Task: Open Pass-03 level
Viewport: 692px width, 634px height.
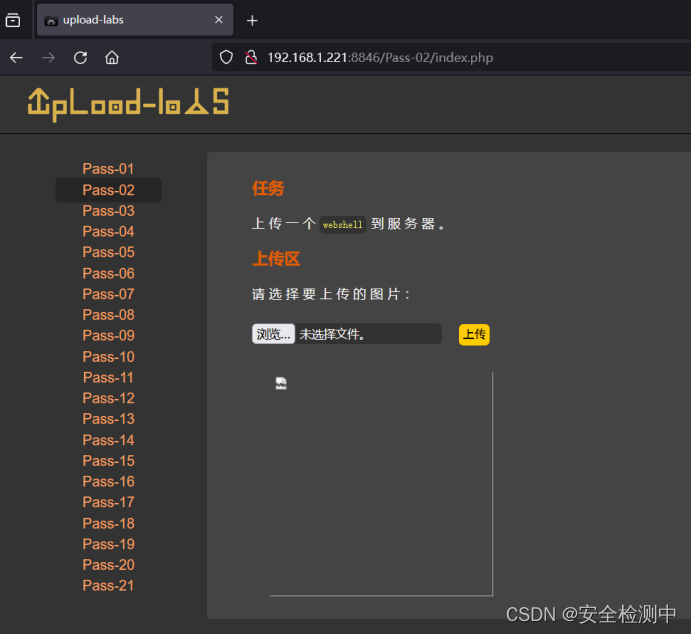Action: point(108,211)
